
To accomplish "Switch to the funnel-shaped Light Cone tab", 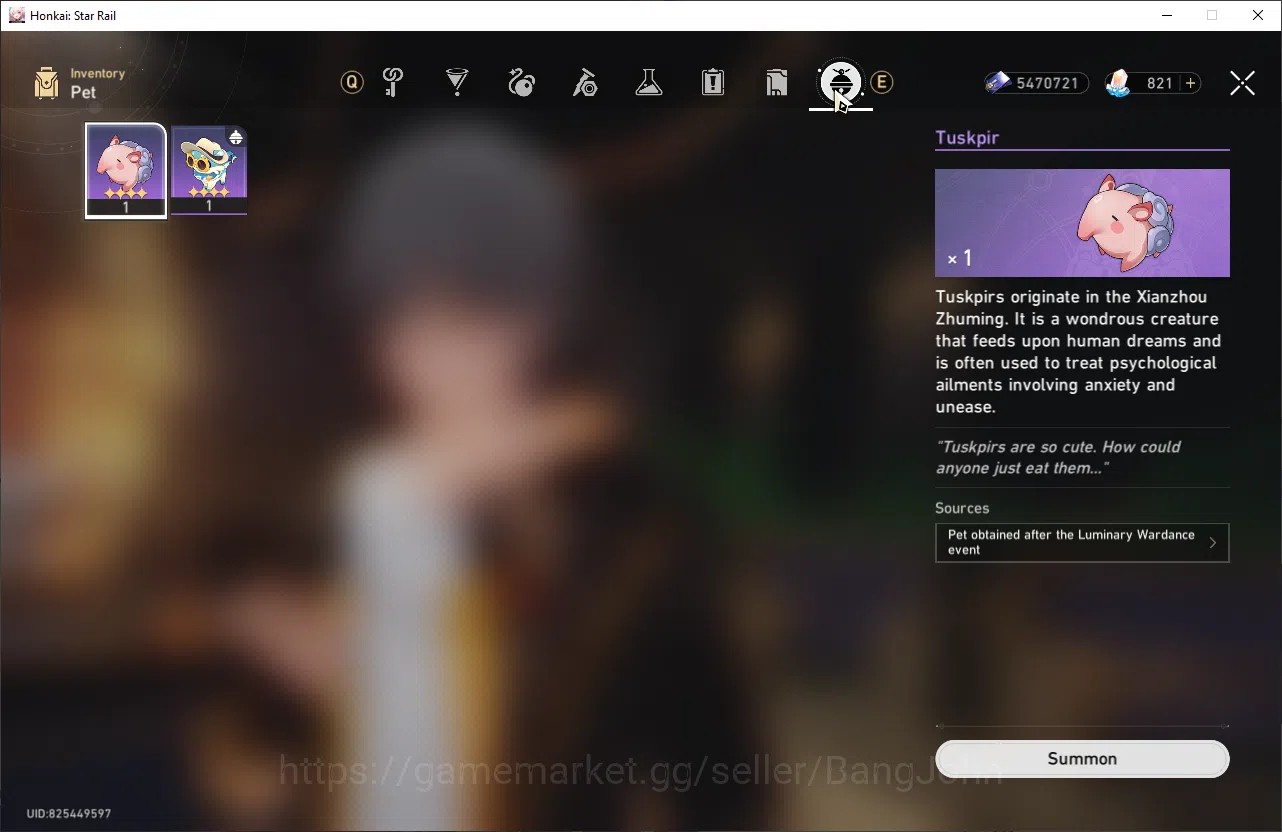I will tap(457, 83).
